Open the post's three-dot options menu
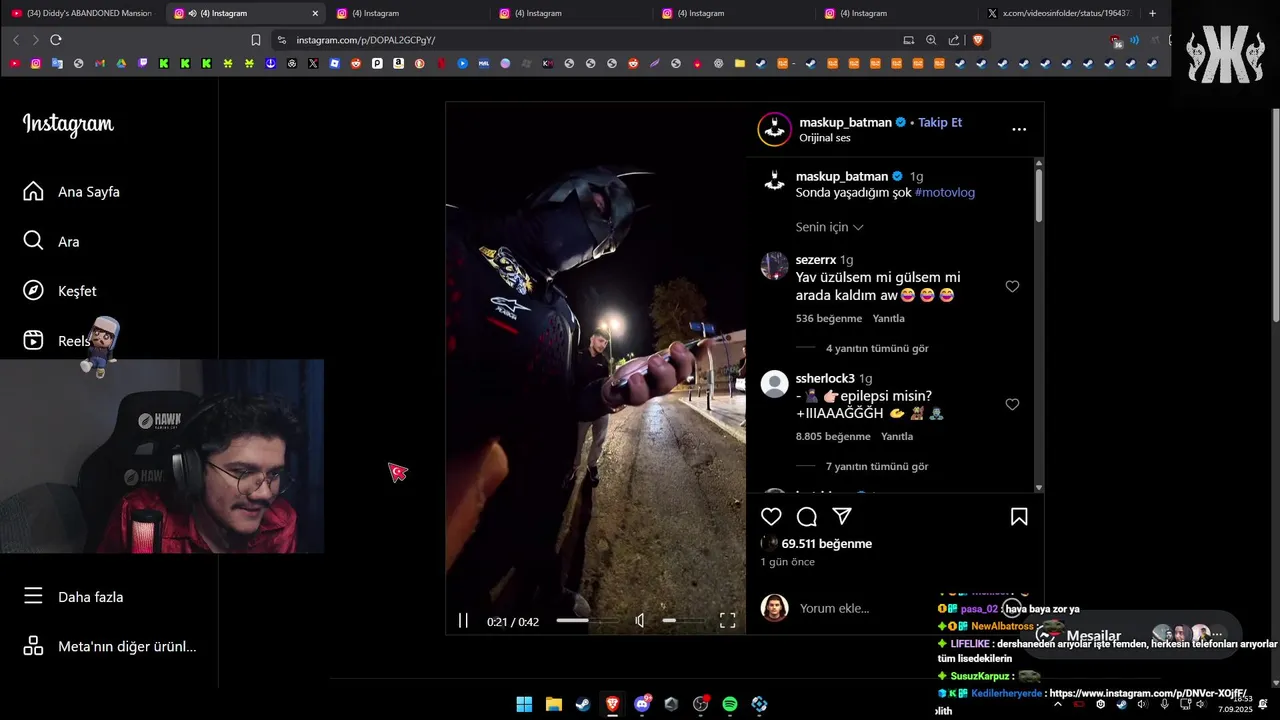The height and width of the screenshot is (720, 1280). [1019, 129]
